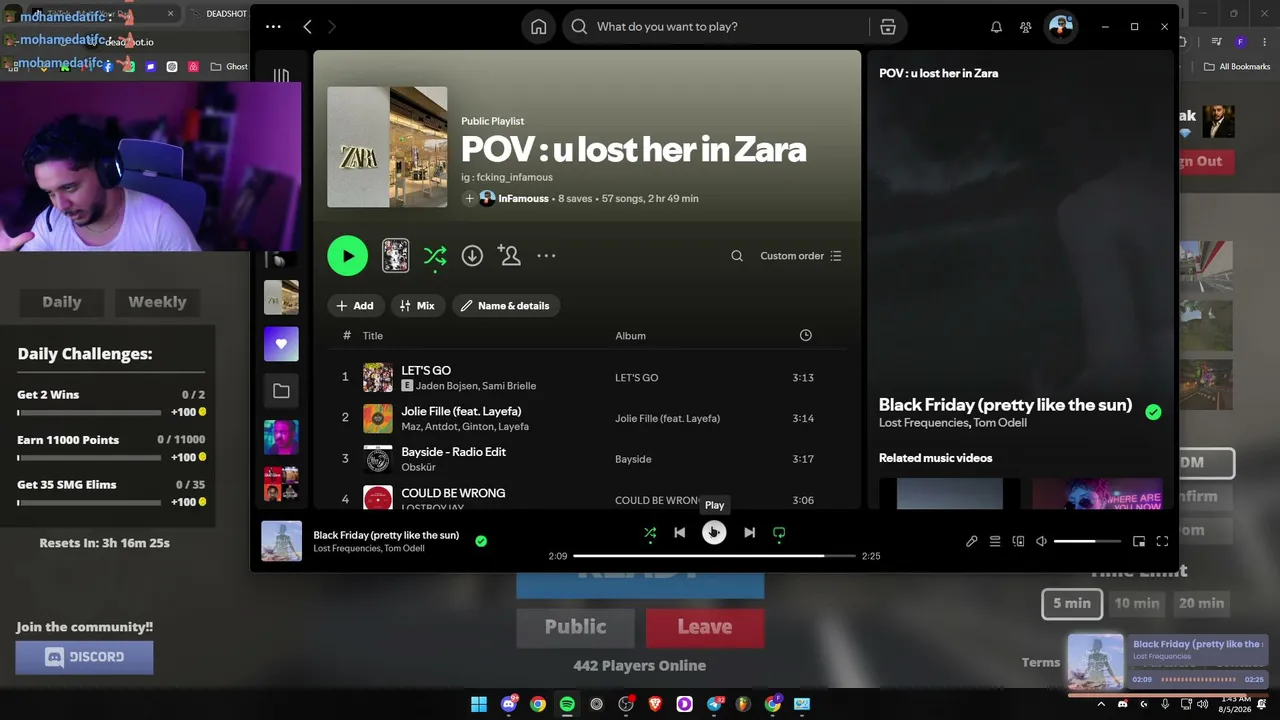
Task: Open the Liked Songs heart tile in the sidebar
Action: tap(281, 344)
